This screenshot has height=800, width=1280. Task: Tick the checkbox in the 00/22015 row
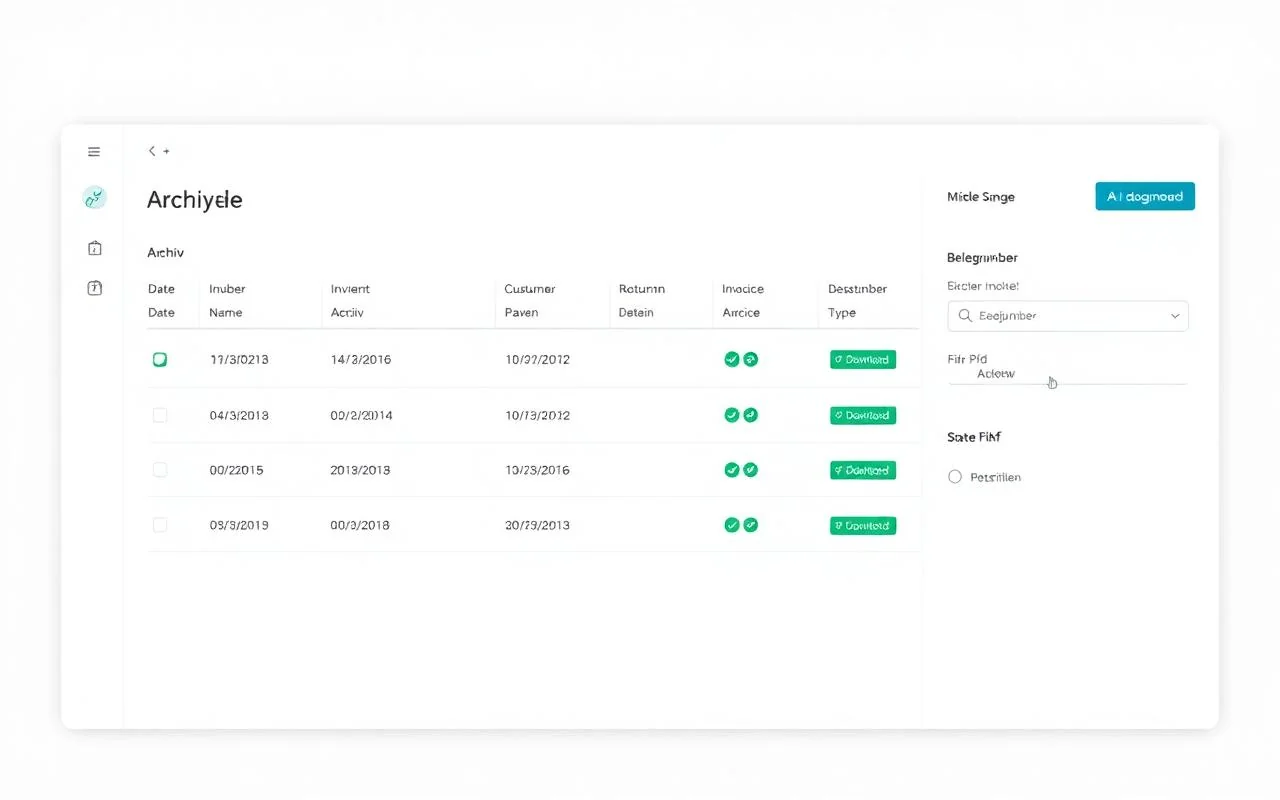pyautogui.click(x=160, y=469)
